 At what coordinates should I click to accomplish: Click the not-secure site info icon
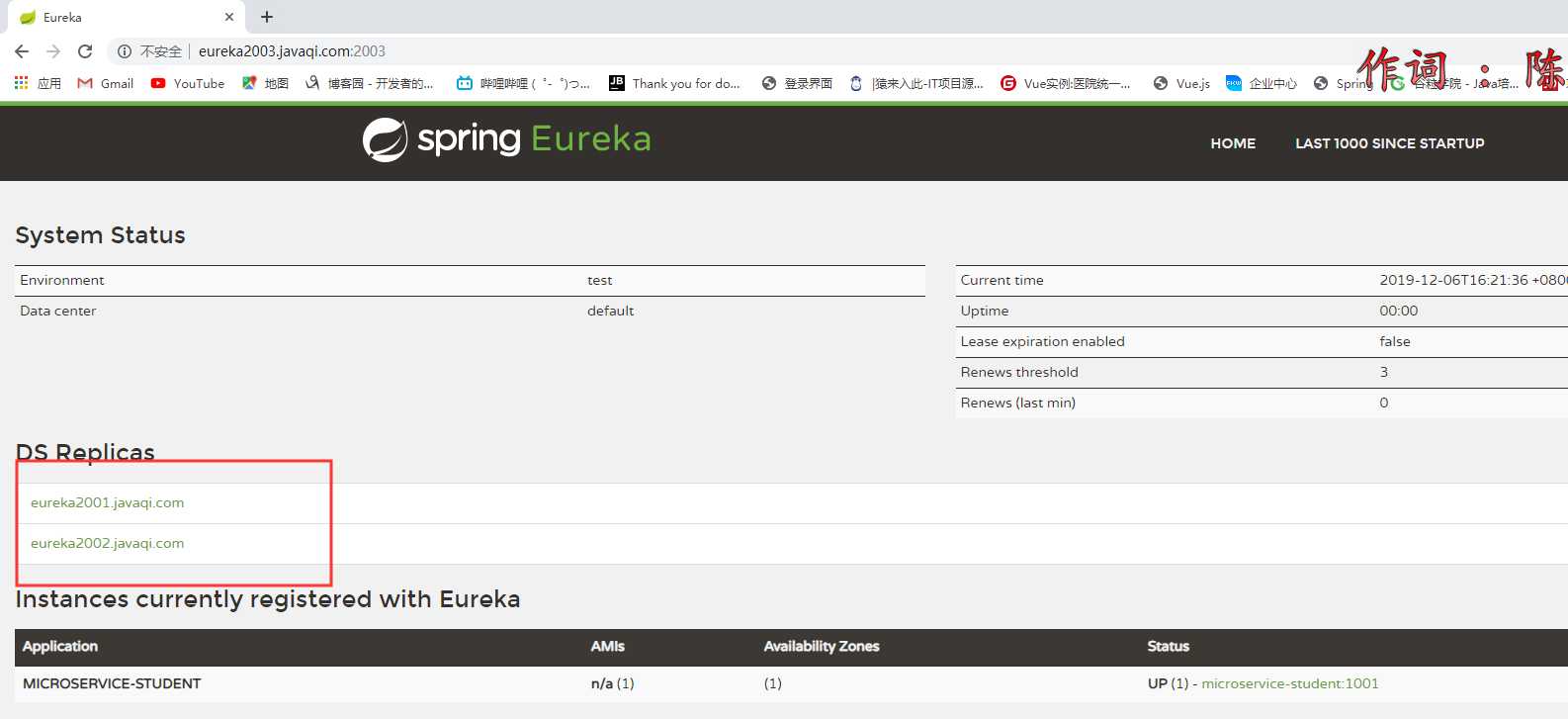(125, 51)
